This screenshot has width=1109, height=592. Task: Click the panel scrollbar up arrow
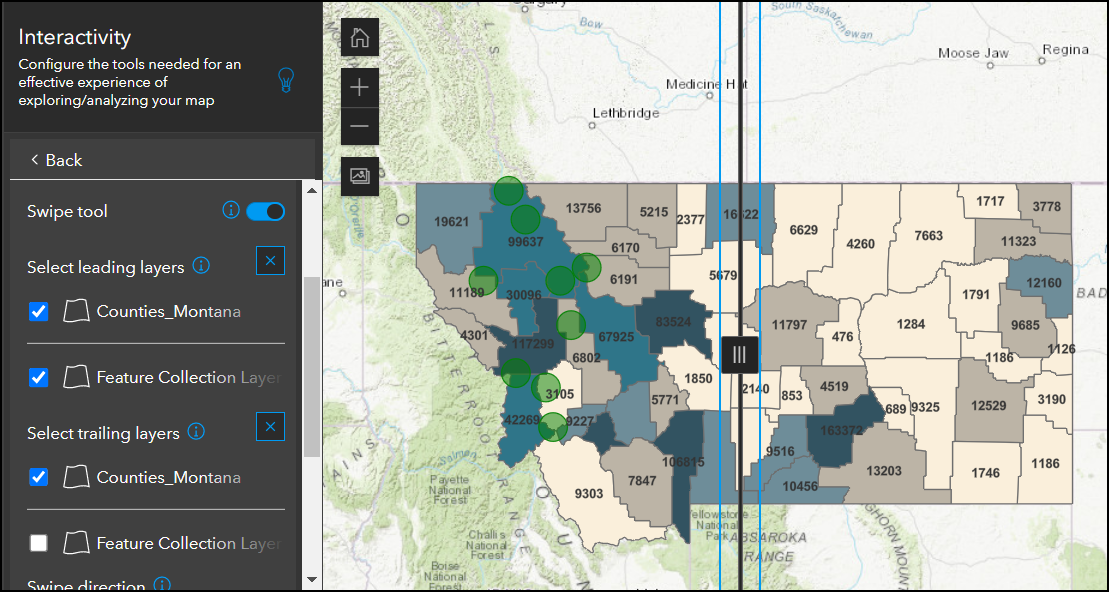pyautogui.click(x=311, y=189)
